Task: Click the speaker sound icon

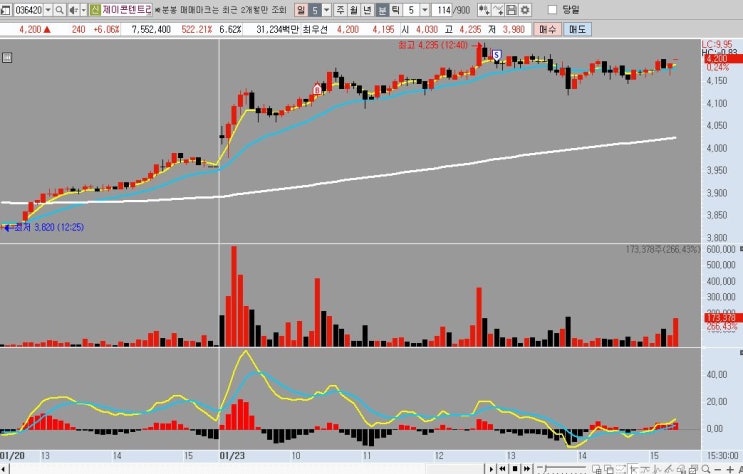Action: pos(73,10)
